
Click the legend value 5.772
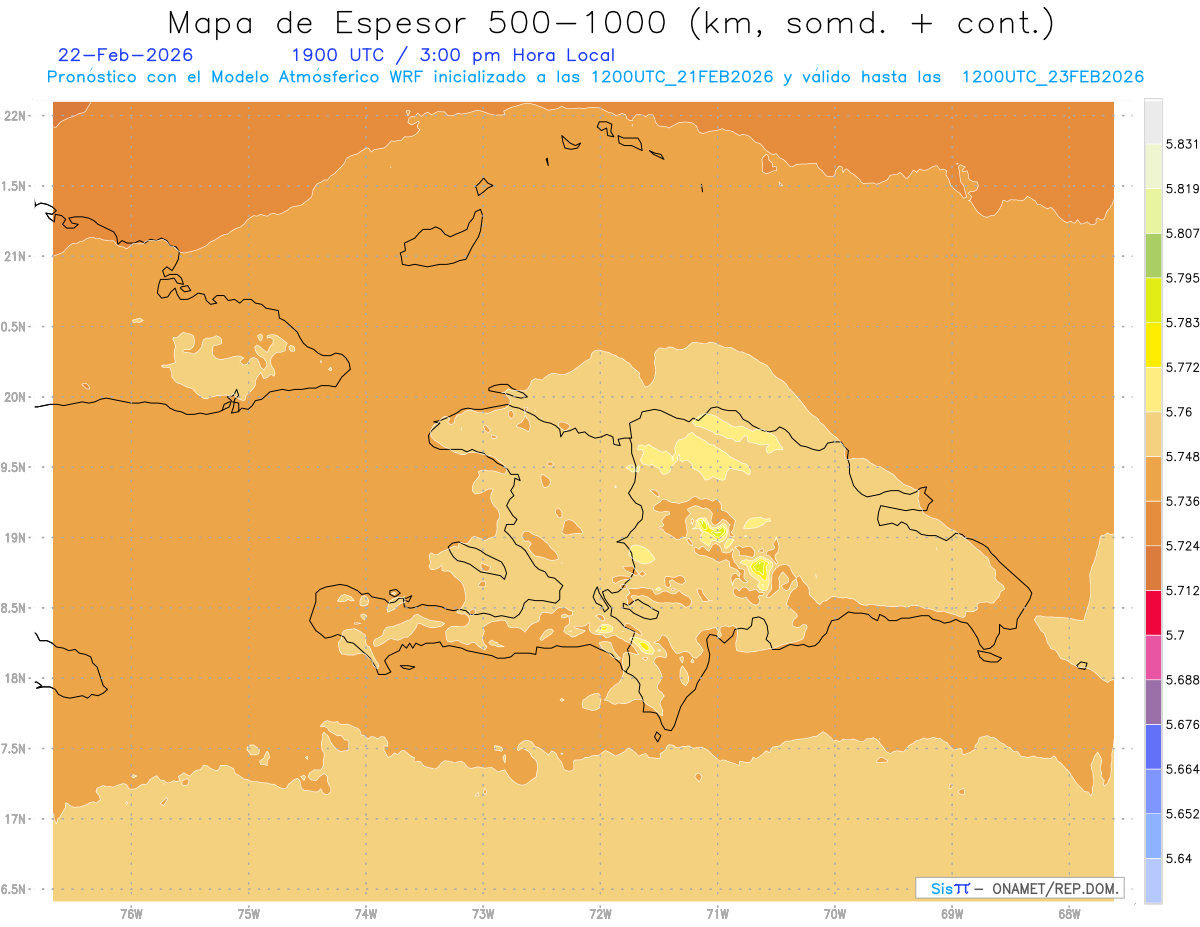click(1183, 367)
